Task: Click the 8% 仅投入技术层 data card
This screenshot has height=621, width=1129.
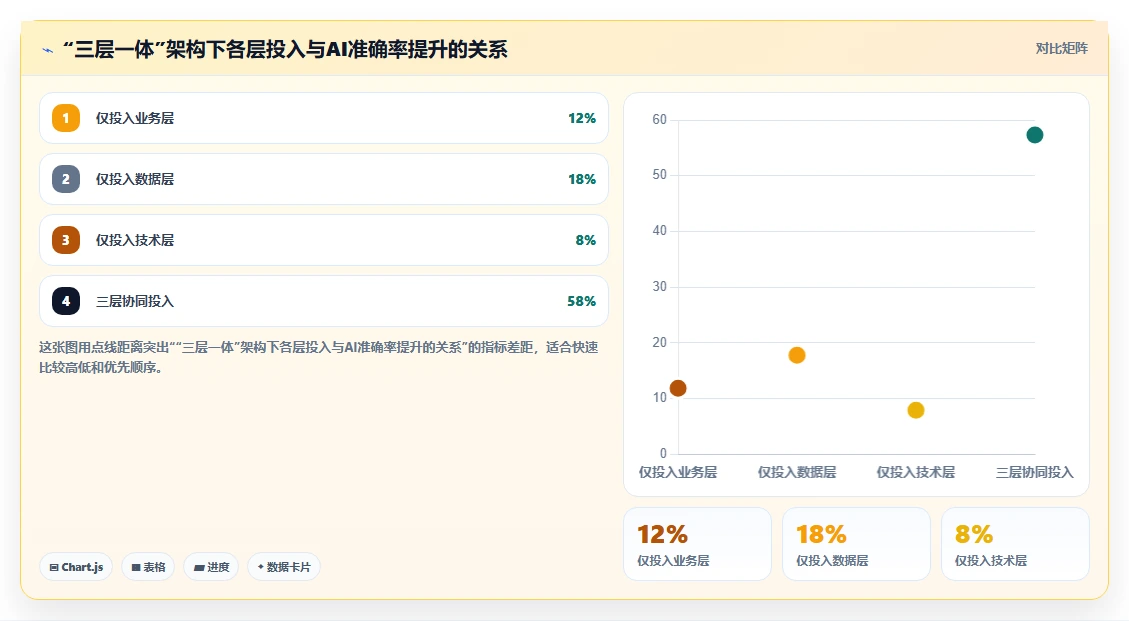Action: (1015, 544)
